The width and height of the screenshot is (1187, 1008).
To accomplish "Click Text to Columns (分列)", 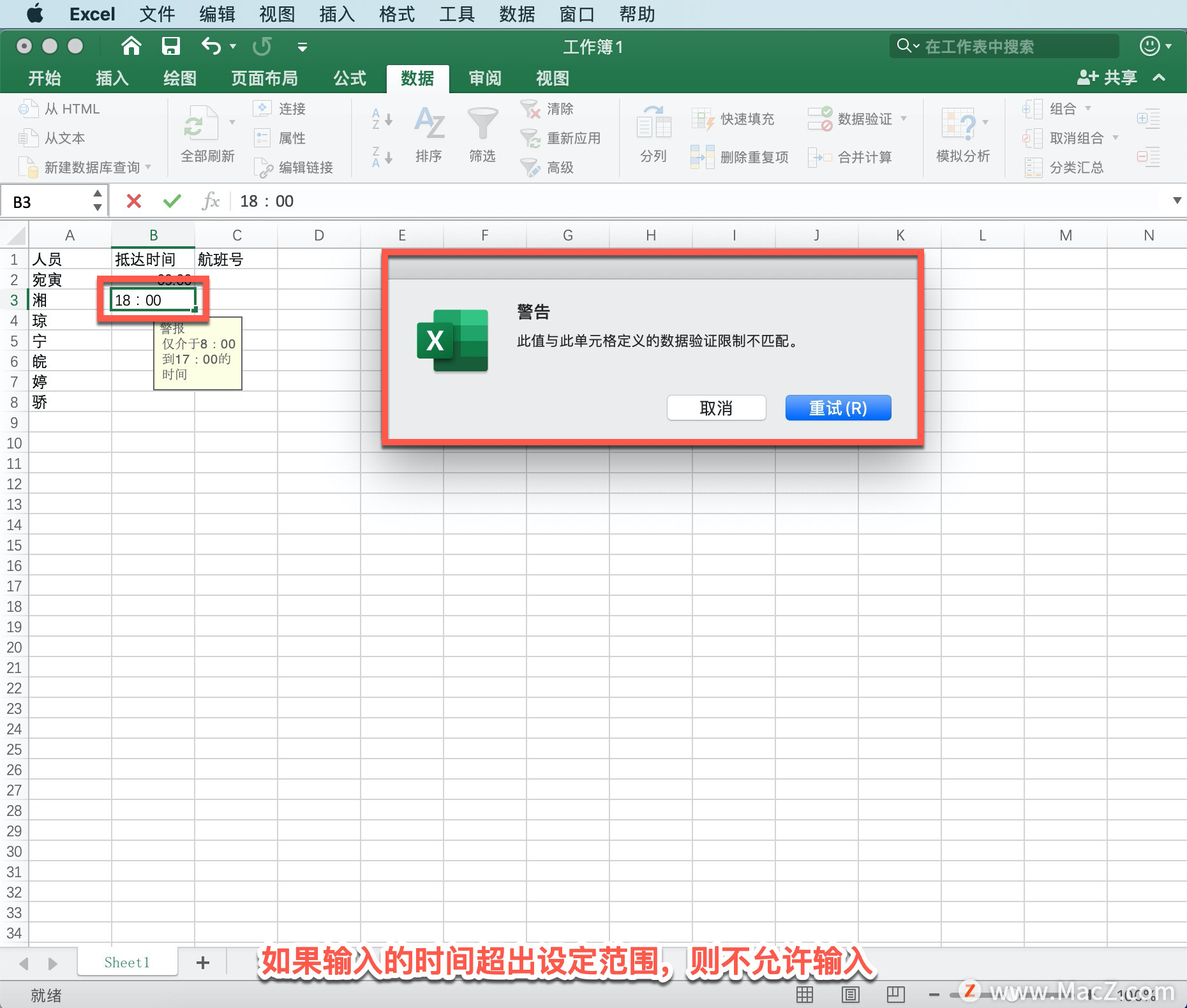I will pos(653,135).
